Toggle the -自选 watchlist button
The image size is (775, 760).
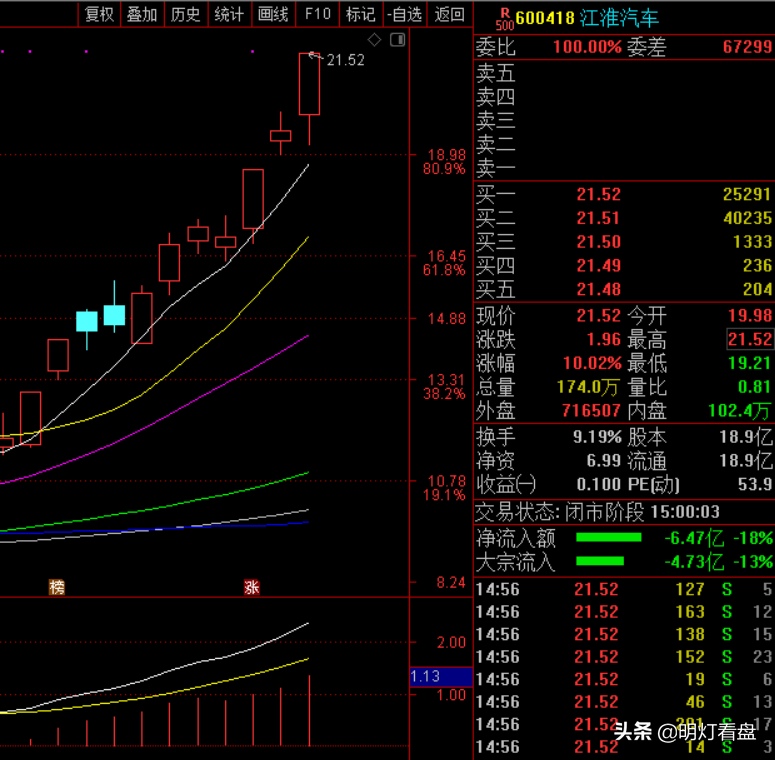(404, 14)
